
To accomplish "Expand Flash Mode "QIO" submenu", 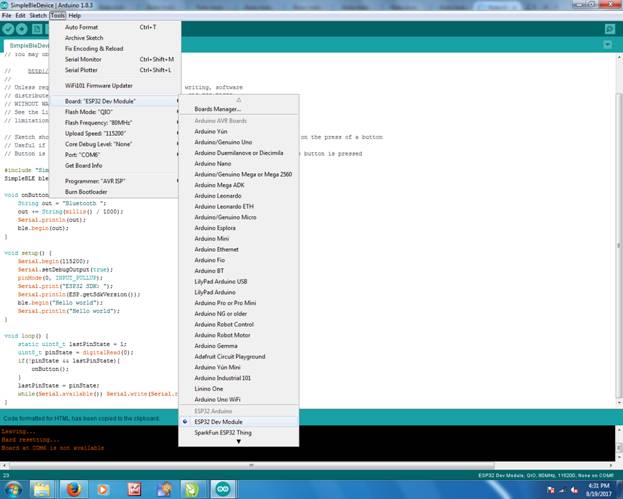I will [x=115, y=112].
